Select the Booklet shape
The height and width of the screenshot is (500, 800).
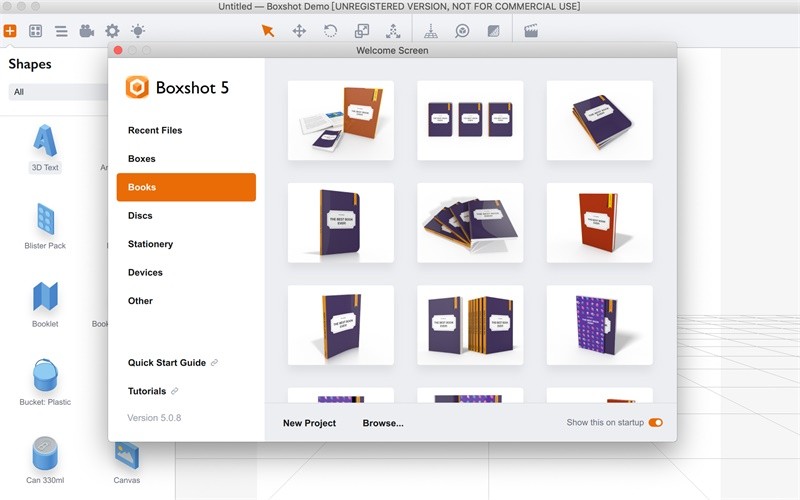45,304
